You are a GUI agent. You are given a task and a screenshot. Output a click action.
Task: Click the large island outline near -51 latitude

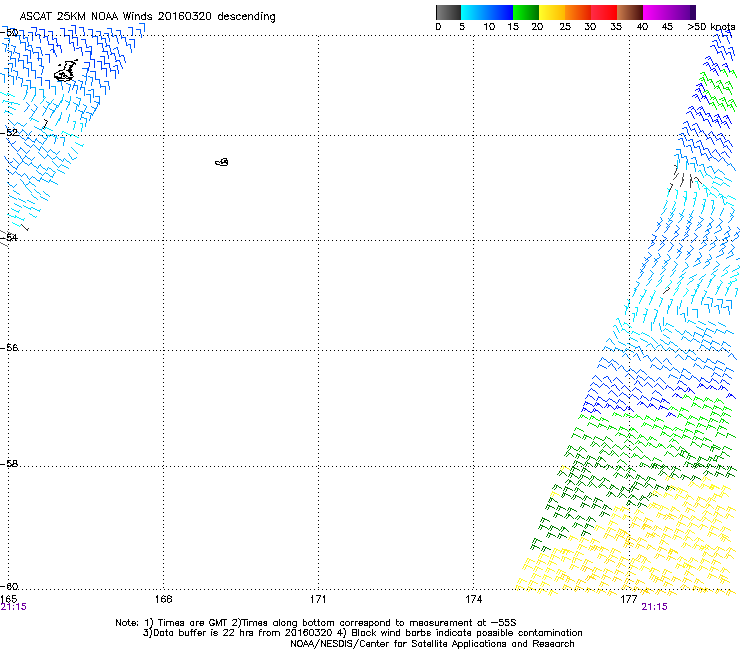click(x=66, y=71)
